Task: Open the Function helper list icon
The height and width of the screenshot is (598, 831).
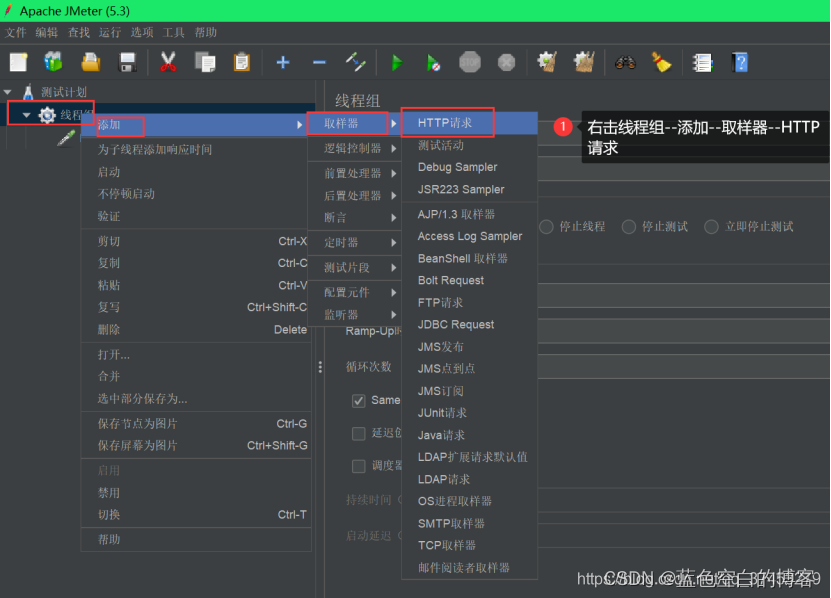Action: click(702, 63)
